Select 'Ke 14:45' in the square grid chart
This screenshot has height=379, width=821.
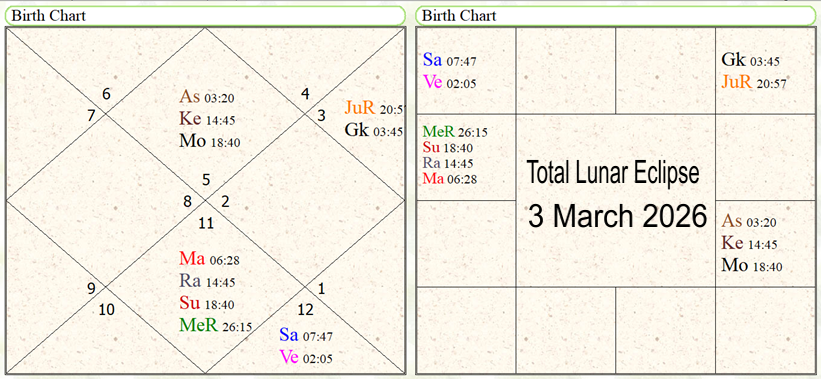[x=749, y=243]
